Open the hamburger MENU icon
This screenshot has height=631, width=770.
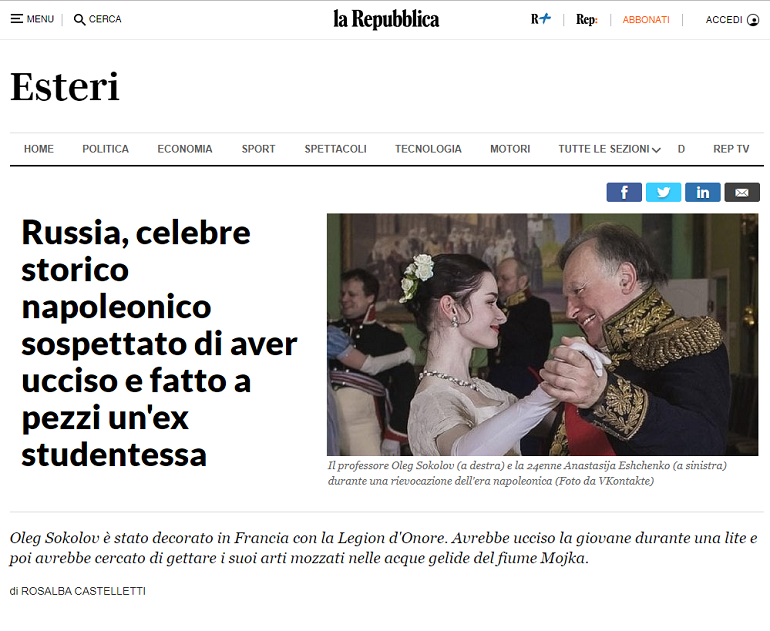[x=17, y=19]
